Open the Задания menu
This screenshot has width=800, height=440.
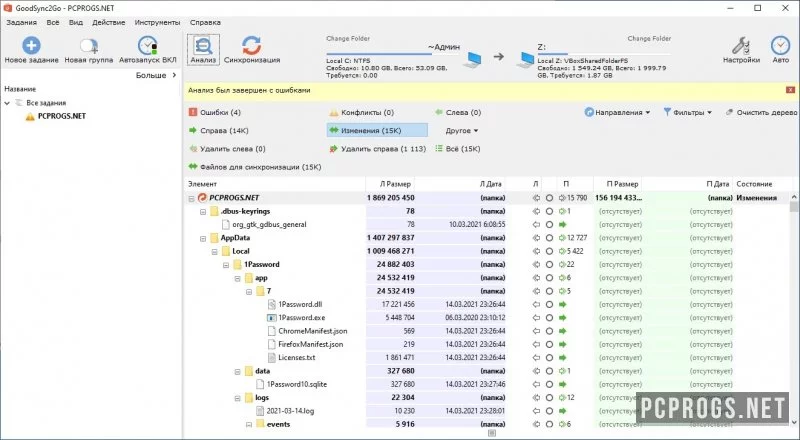(x=21, y=22)
